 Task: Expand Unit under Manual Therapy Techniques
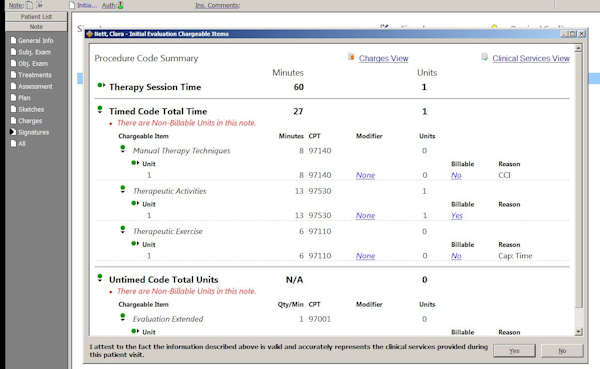(x=135, y=163)
